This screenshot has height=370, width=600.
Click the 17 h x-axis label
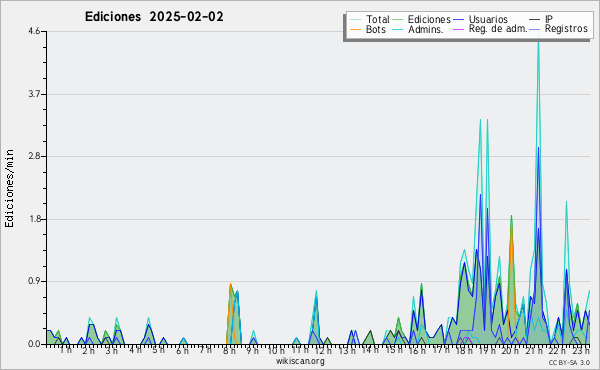[441, 350]
